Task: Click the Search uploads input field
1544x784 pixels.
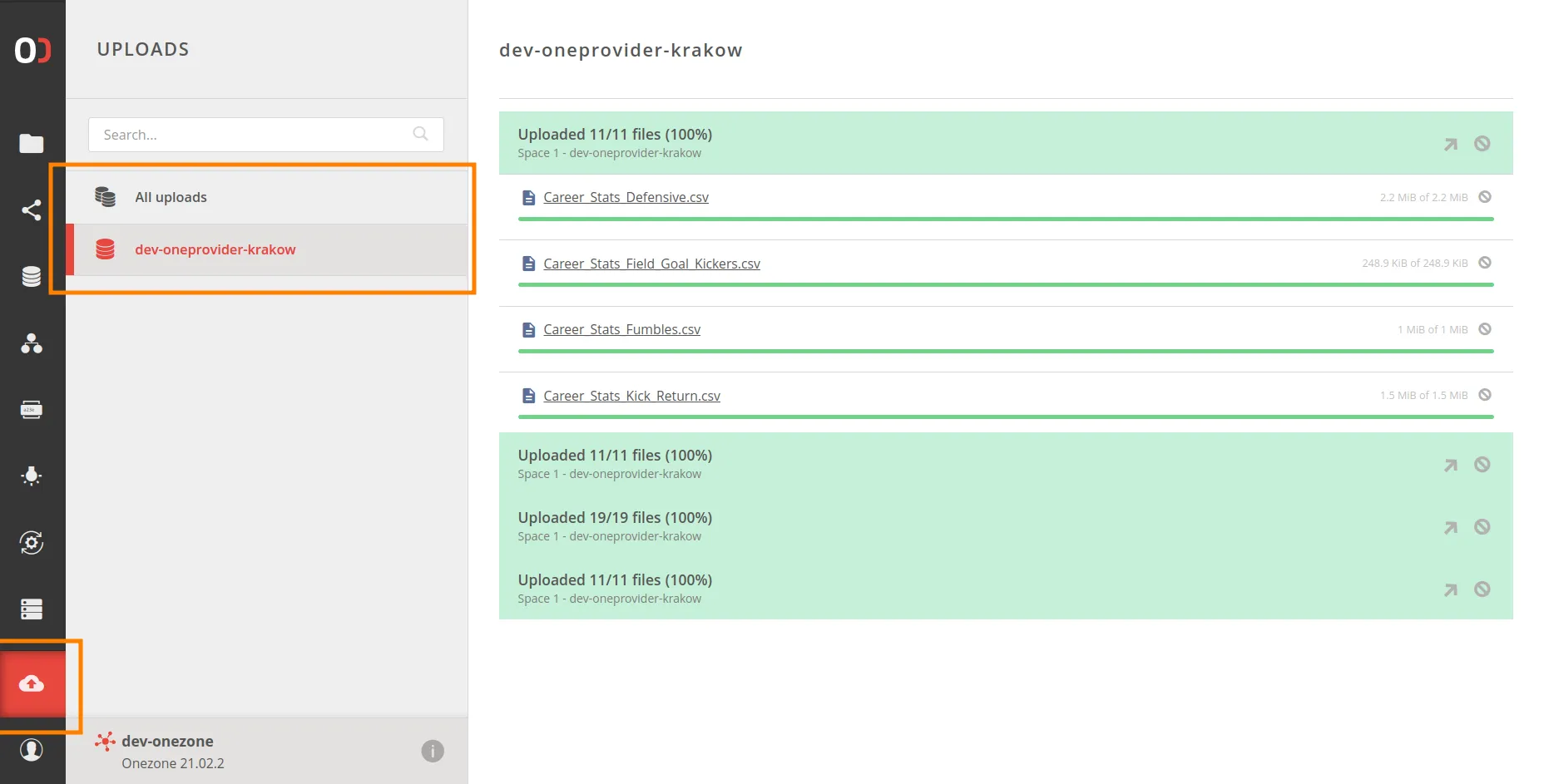Action: point(254,135)
